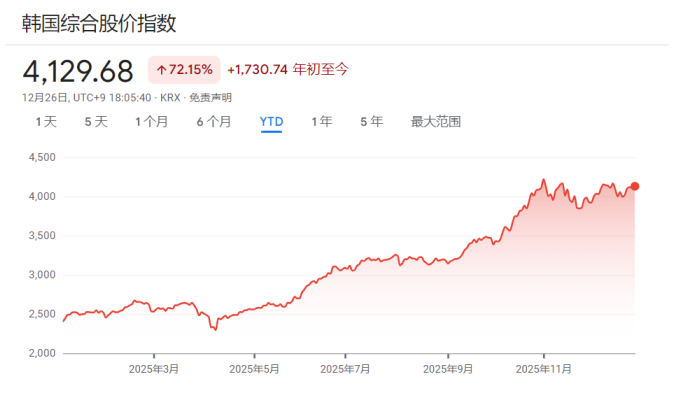Select the 1天 time range tab
The image size is (685, 399).
[46, 121]
